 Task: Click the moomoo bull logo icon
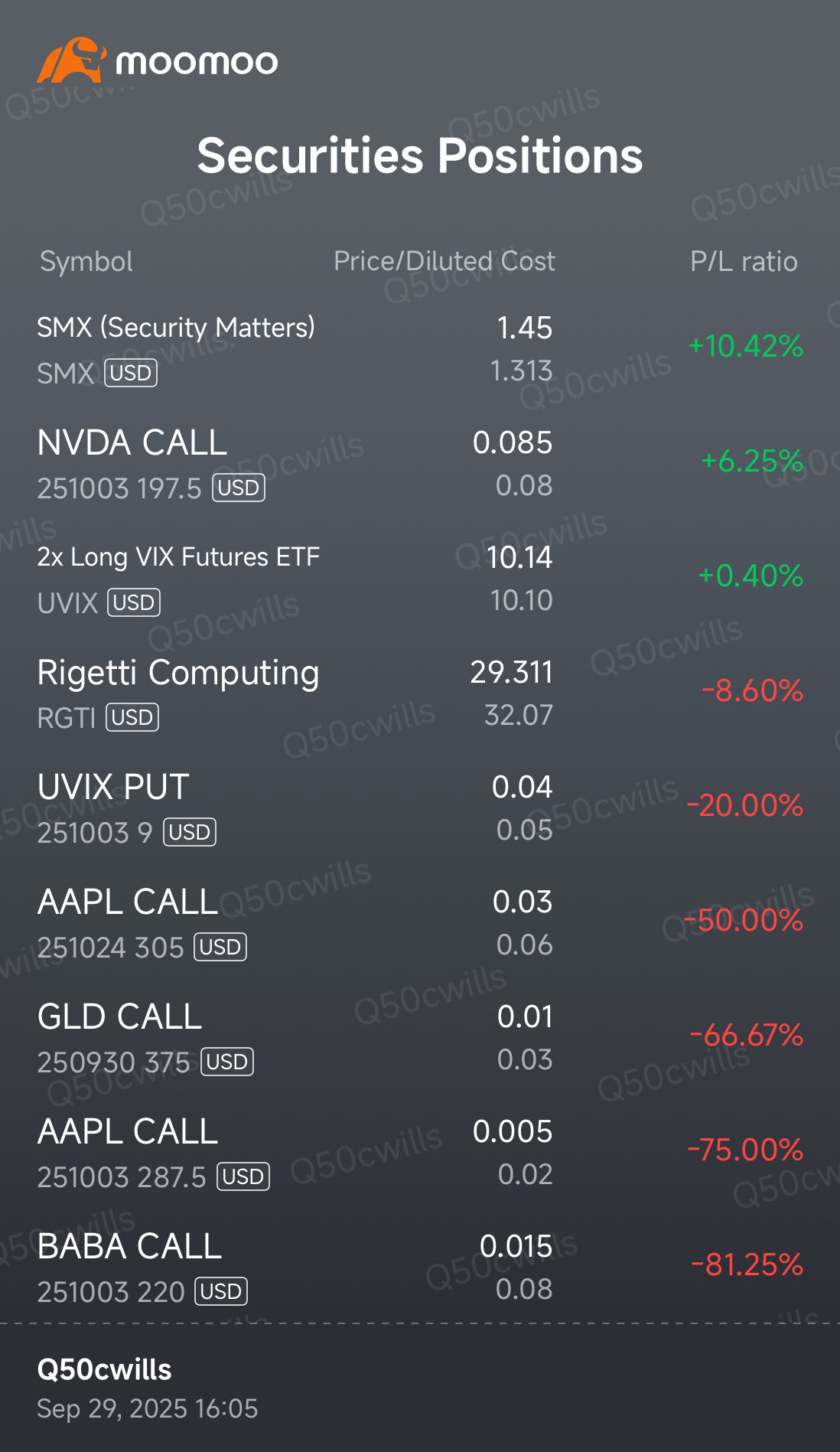point(70,60)
